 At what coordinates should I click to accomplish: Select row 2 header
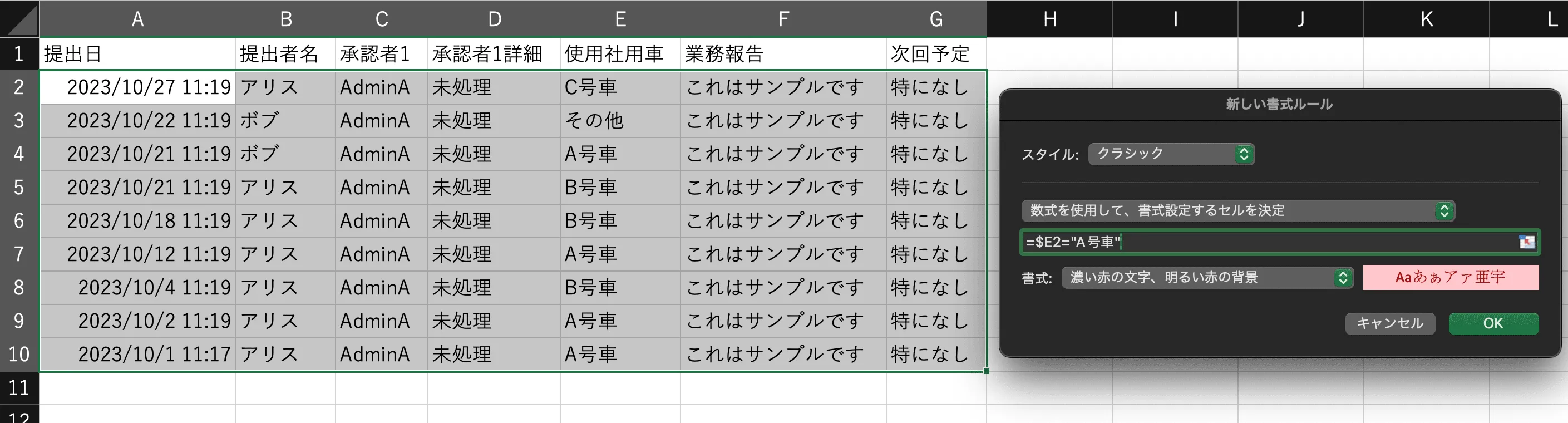tap(18, 87)
